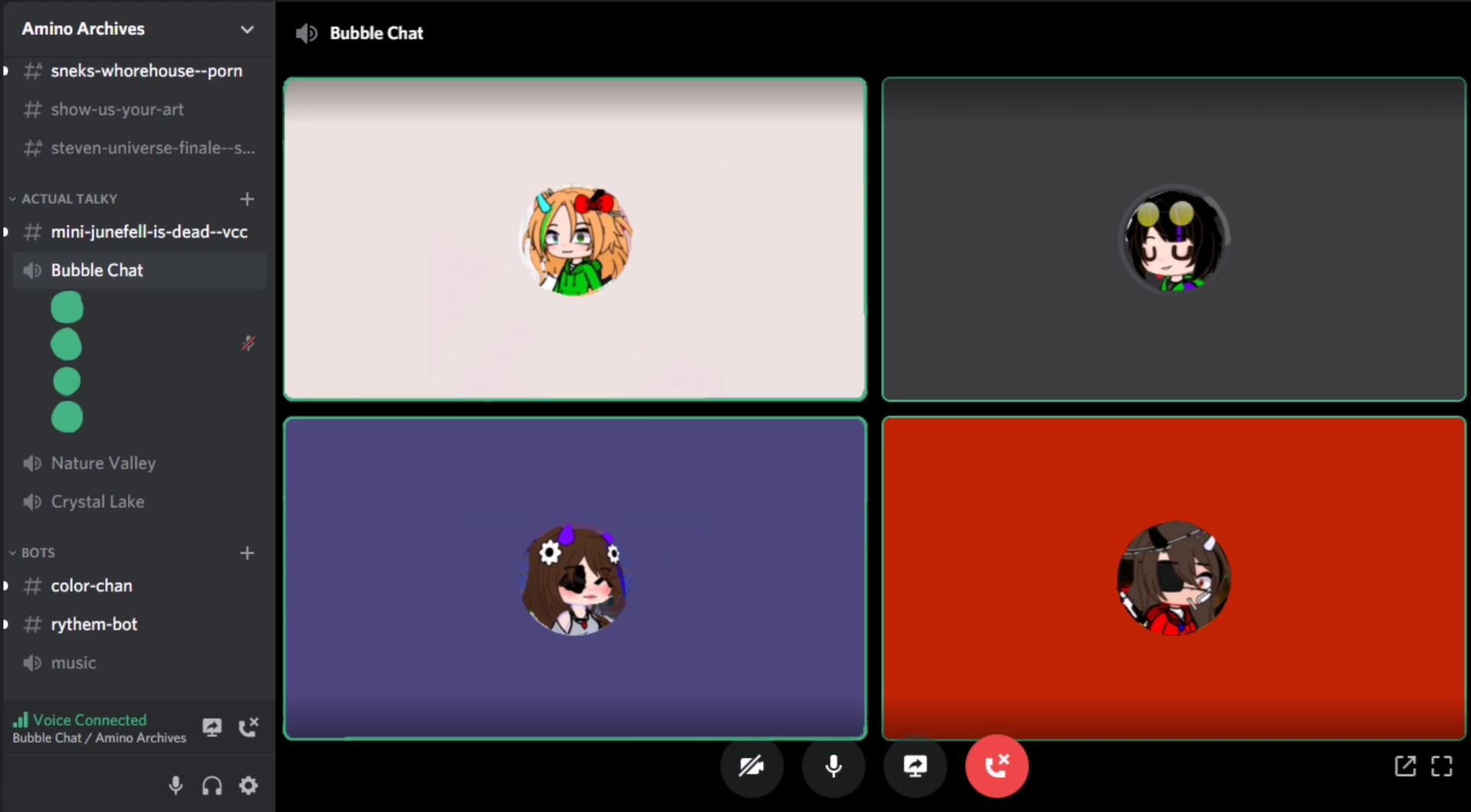Join the Crystal Lake voice channel
This screenshot has height=812, width=1471.
click(x=97, y=502)
